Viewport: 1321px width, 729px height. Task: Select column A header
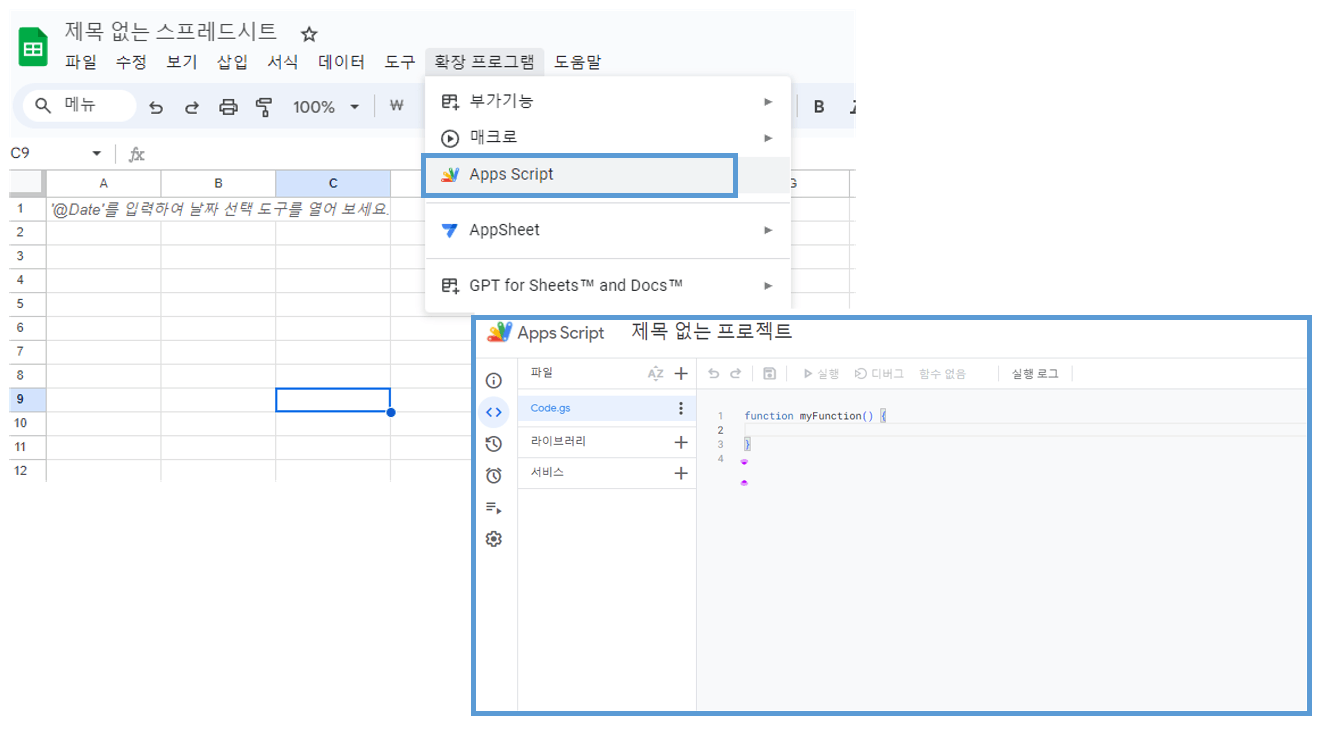click(103, 183)
